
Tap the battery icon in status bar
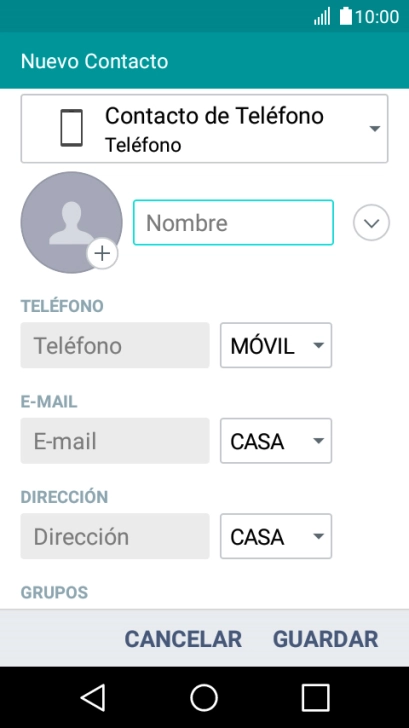[346, 16]
